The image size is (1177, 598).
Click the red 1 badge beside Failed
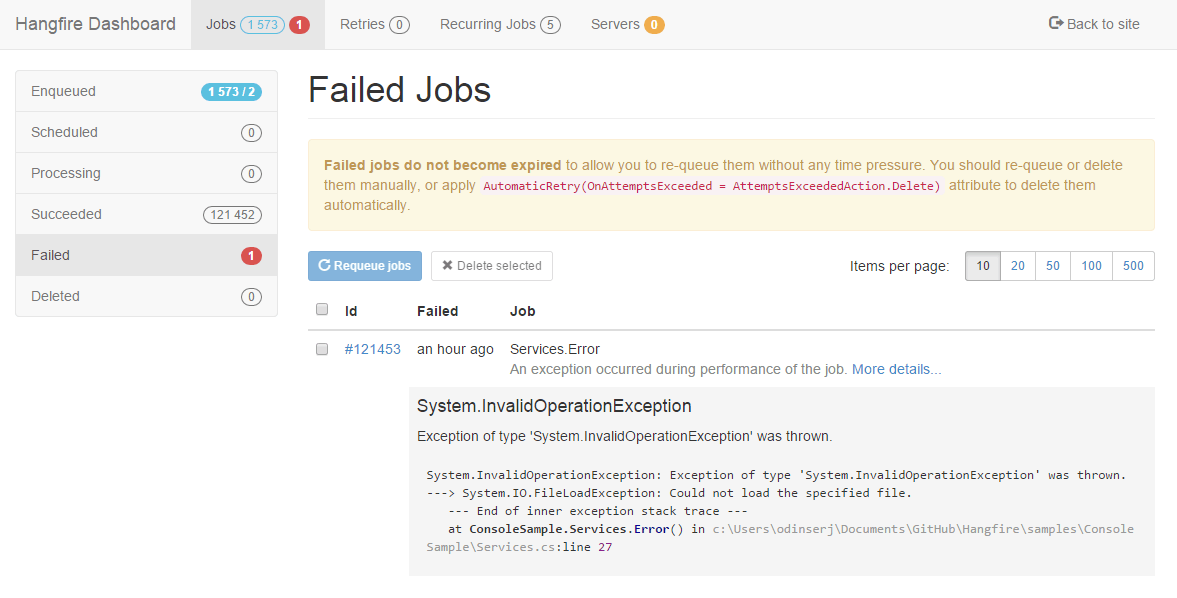tap(251, 256)
